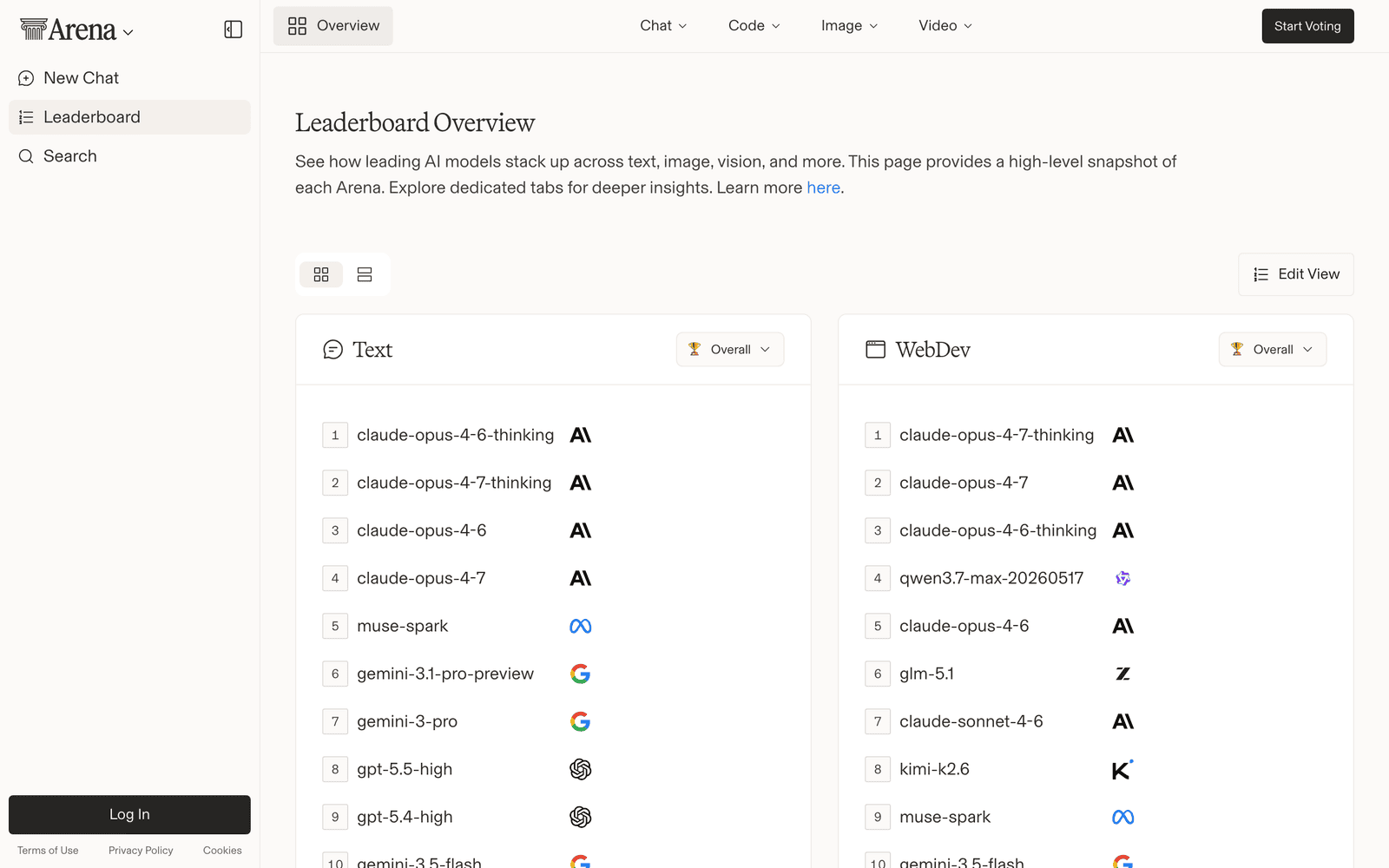Switch to list view layout

365,274
